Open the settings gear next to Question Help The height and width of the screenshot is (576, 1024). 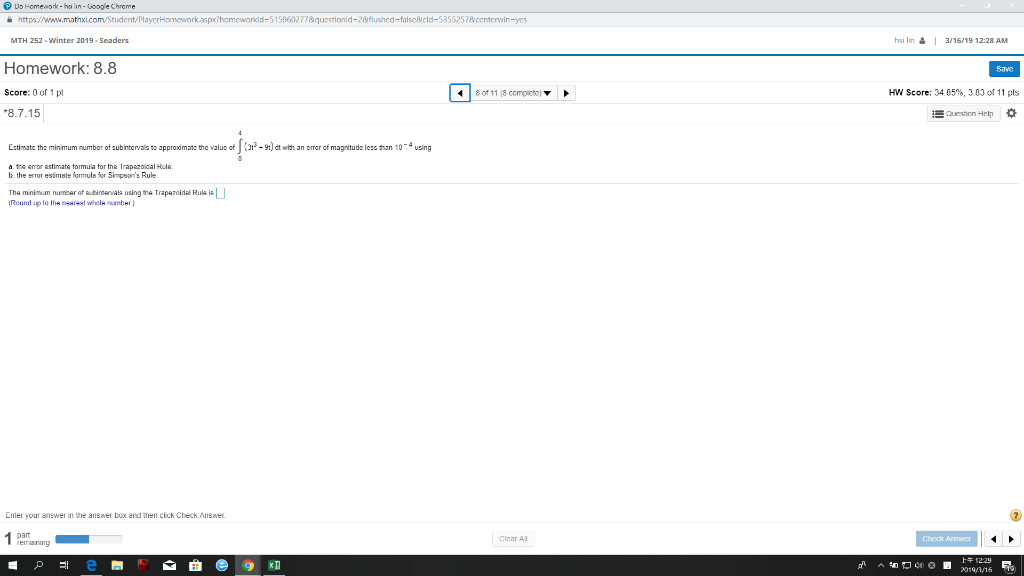[1010, 113]
